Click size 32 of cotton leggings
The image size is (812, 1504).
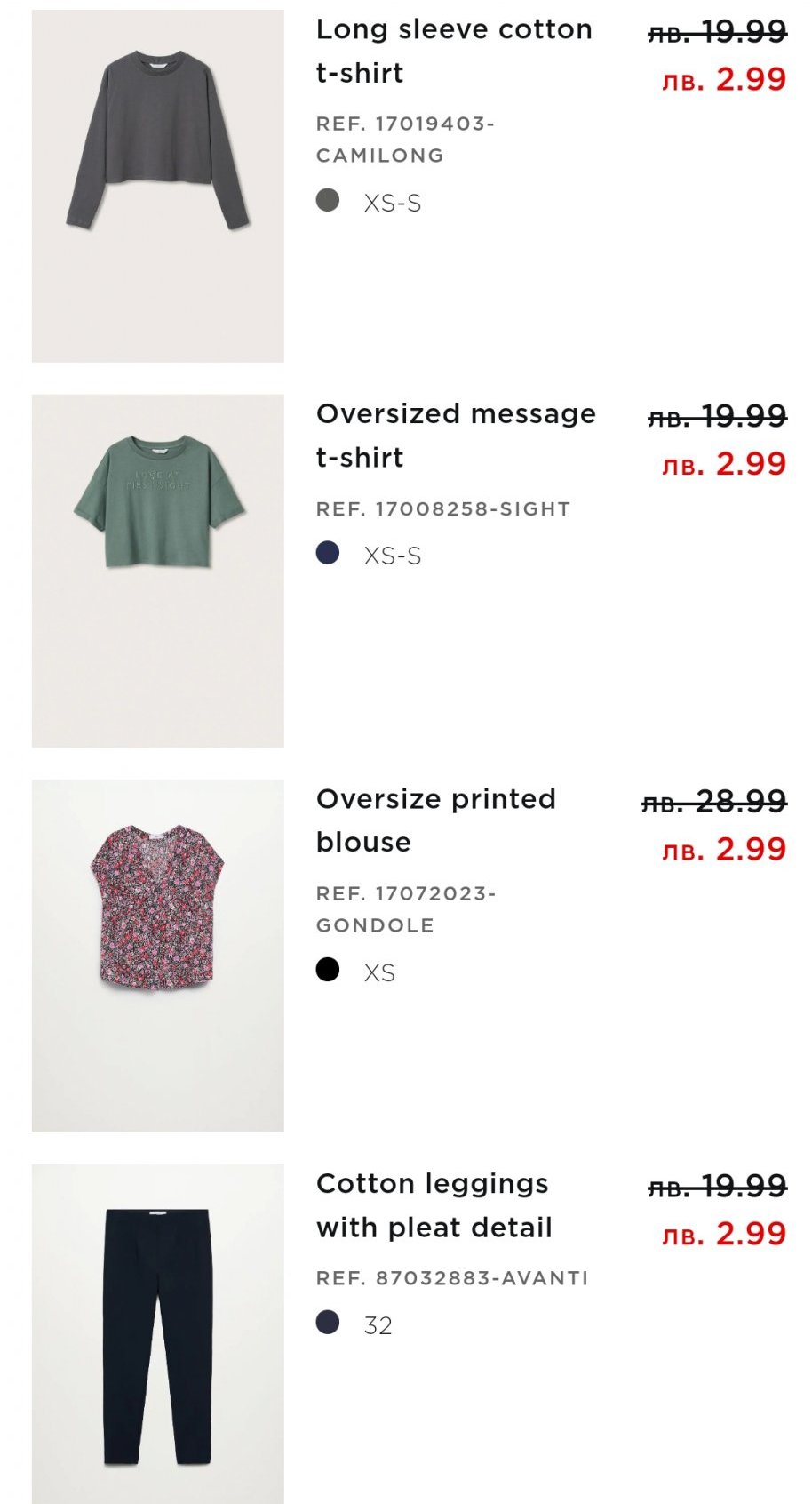coord(378,1326)
